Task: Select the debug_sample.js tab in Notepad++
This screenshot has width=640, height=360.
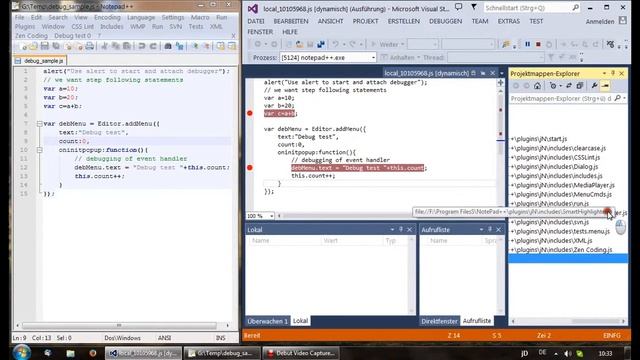Action: (x=40, y=61)
